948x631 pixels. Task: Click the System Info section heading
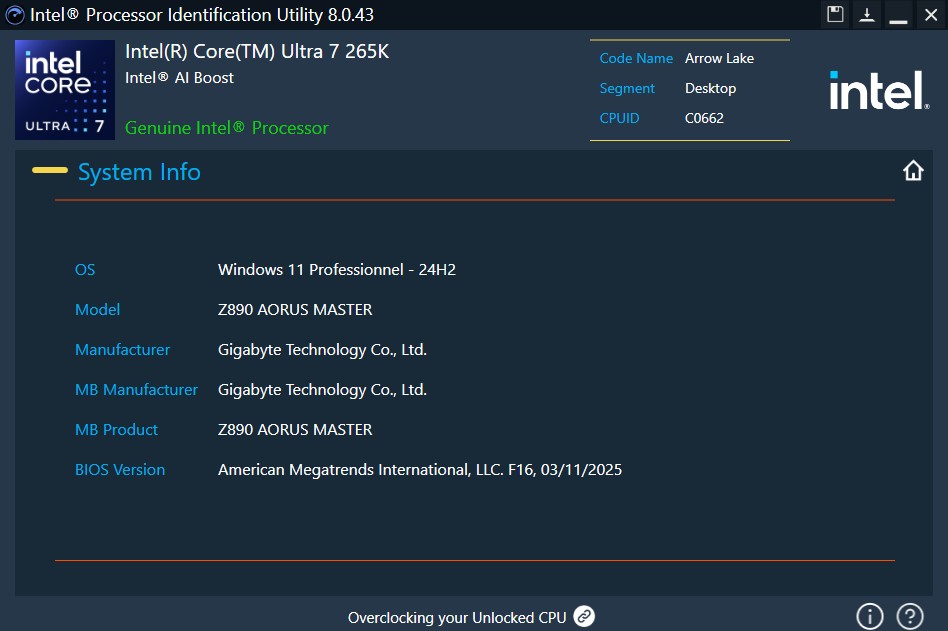139,172
